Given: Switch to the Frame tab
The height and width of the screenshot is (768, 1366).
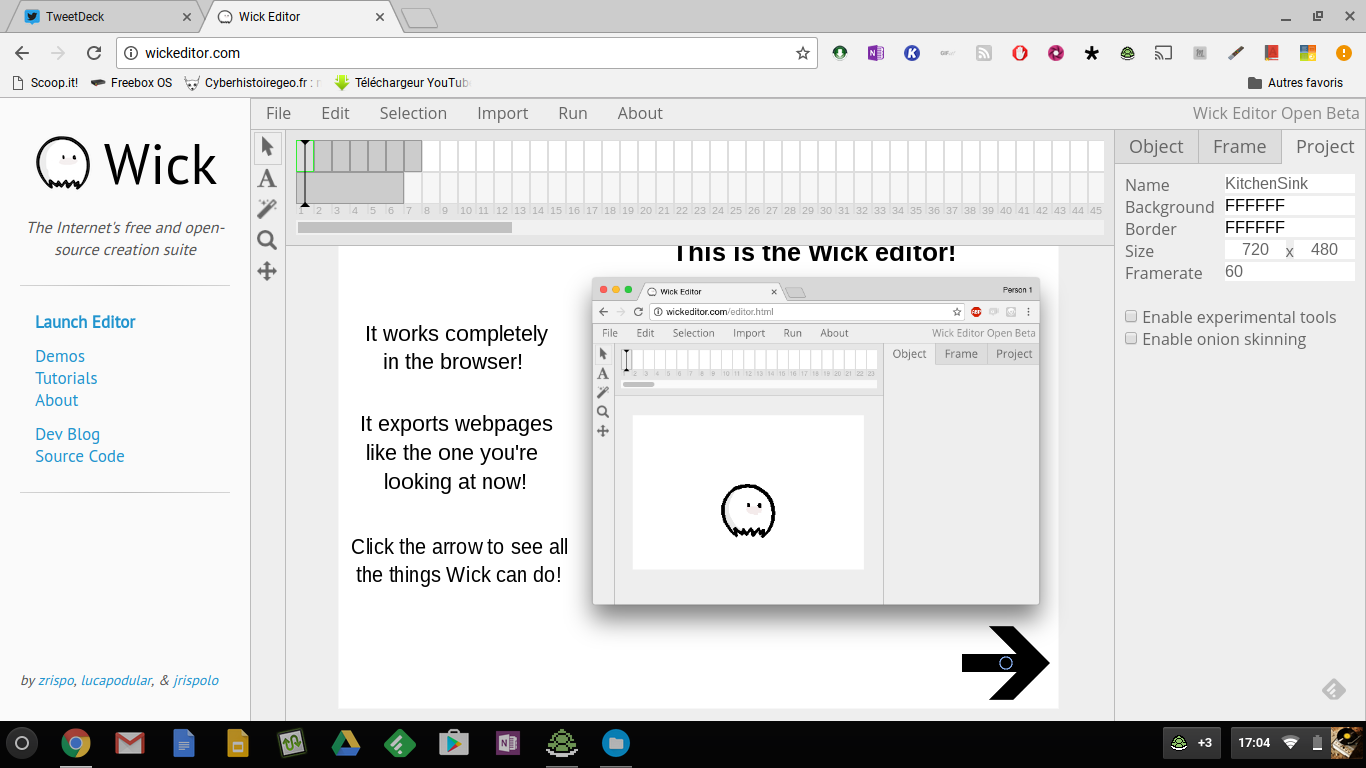Looking at the screenshot, I should [1240, 146].
